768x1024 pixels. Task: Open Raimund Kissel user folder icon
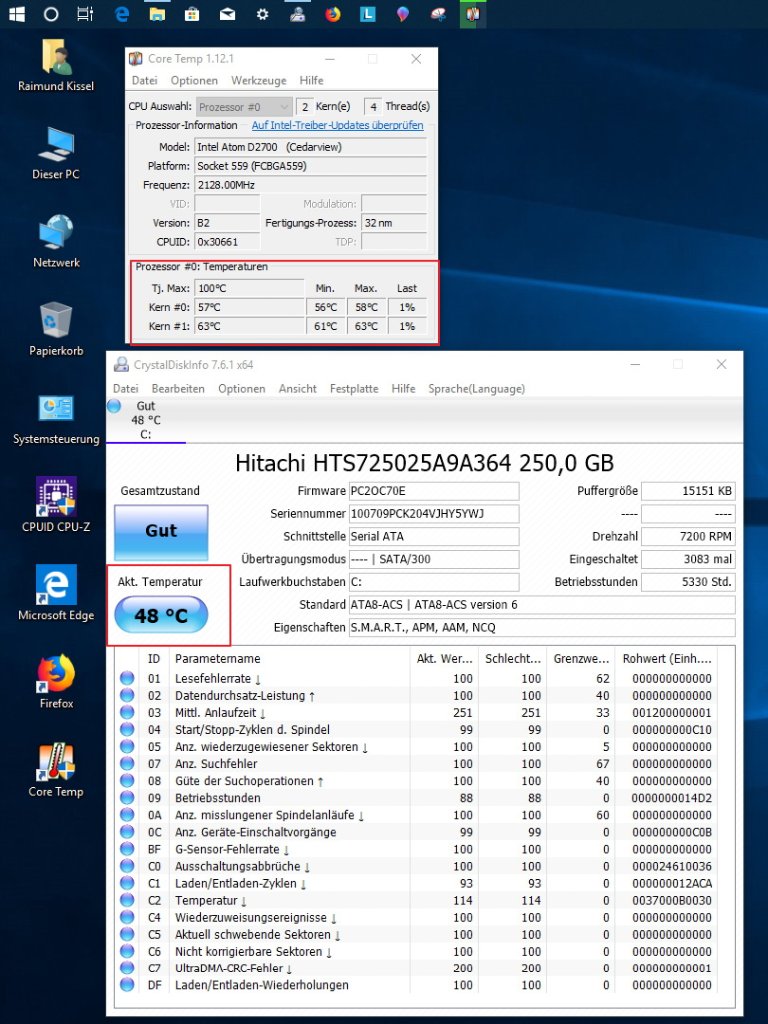[56, 65]
